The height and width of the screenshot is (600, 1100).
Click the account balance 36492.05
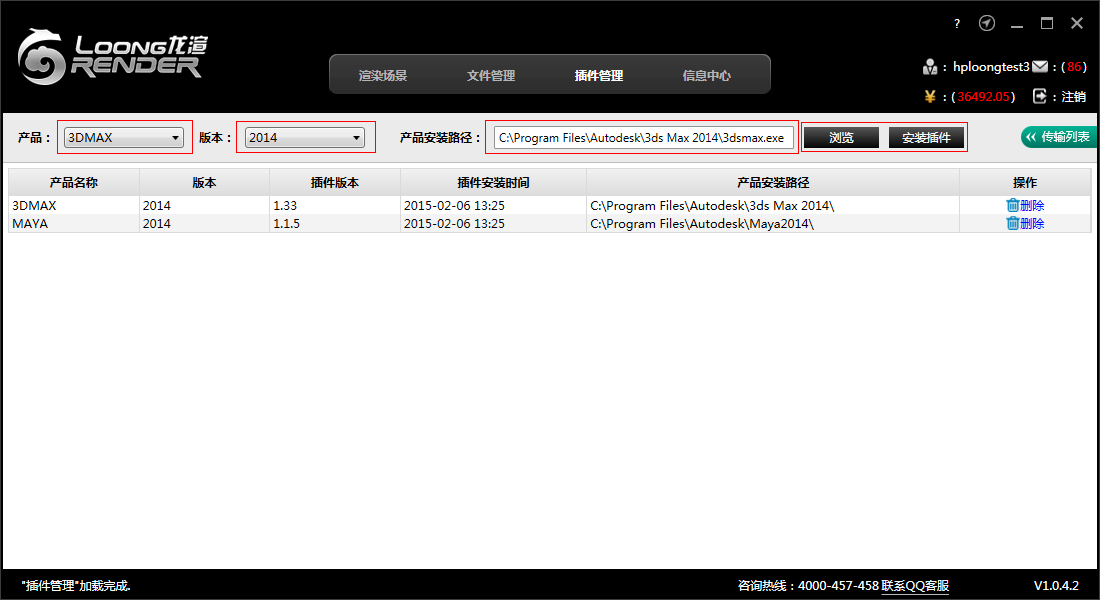pos(984,97)
